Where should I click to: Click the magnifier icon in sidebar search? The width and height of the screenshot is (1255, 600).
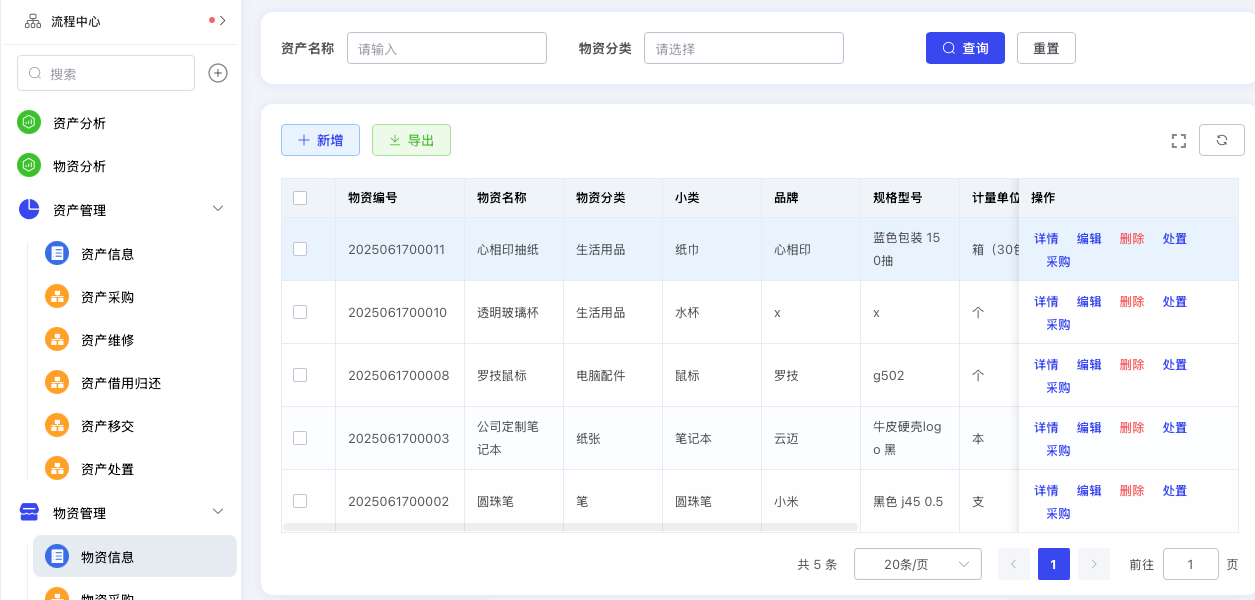click(36, 73)
